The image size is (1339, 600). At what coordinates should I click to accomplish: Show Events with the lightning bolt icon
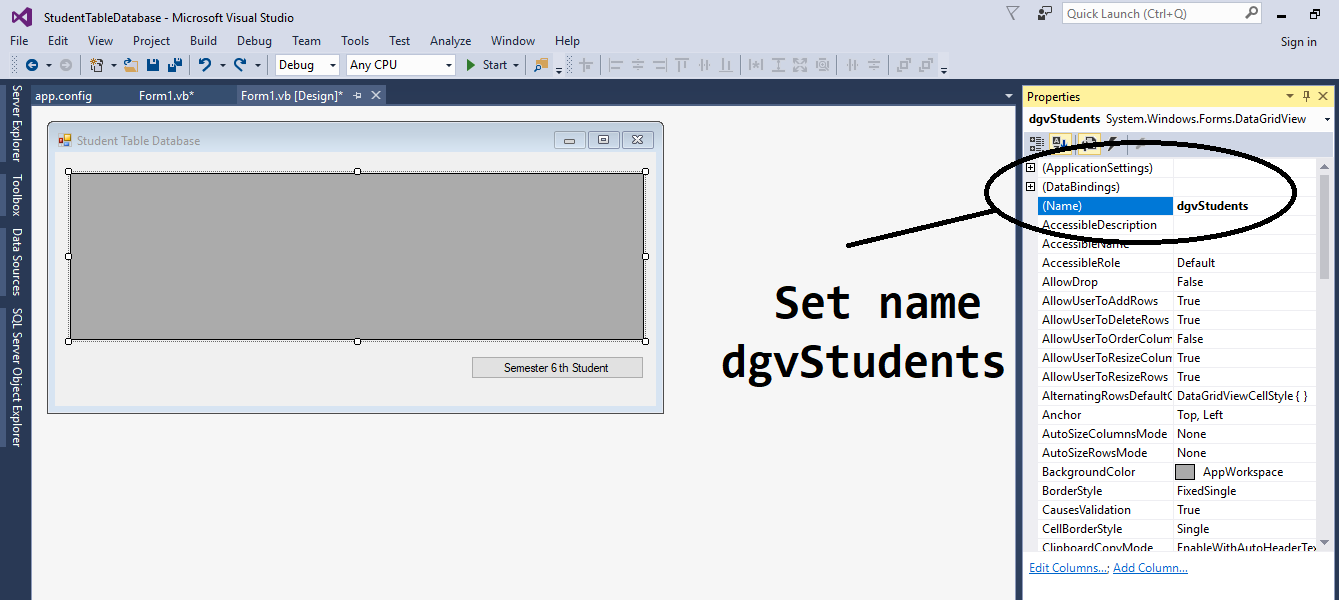(x=1113, y=144)
